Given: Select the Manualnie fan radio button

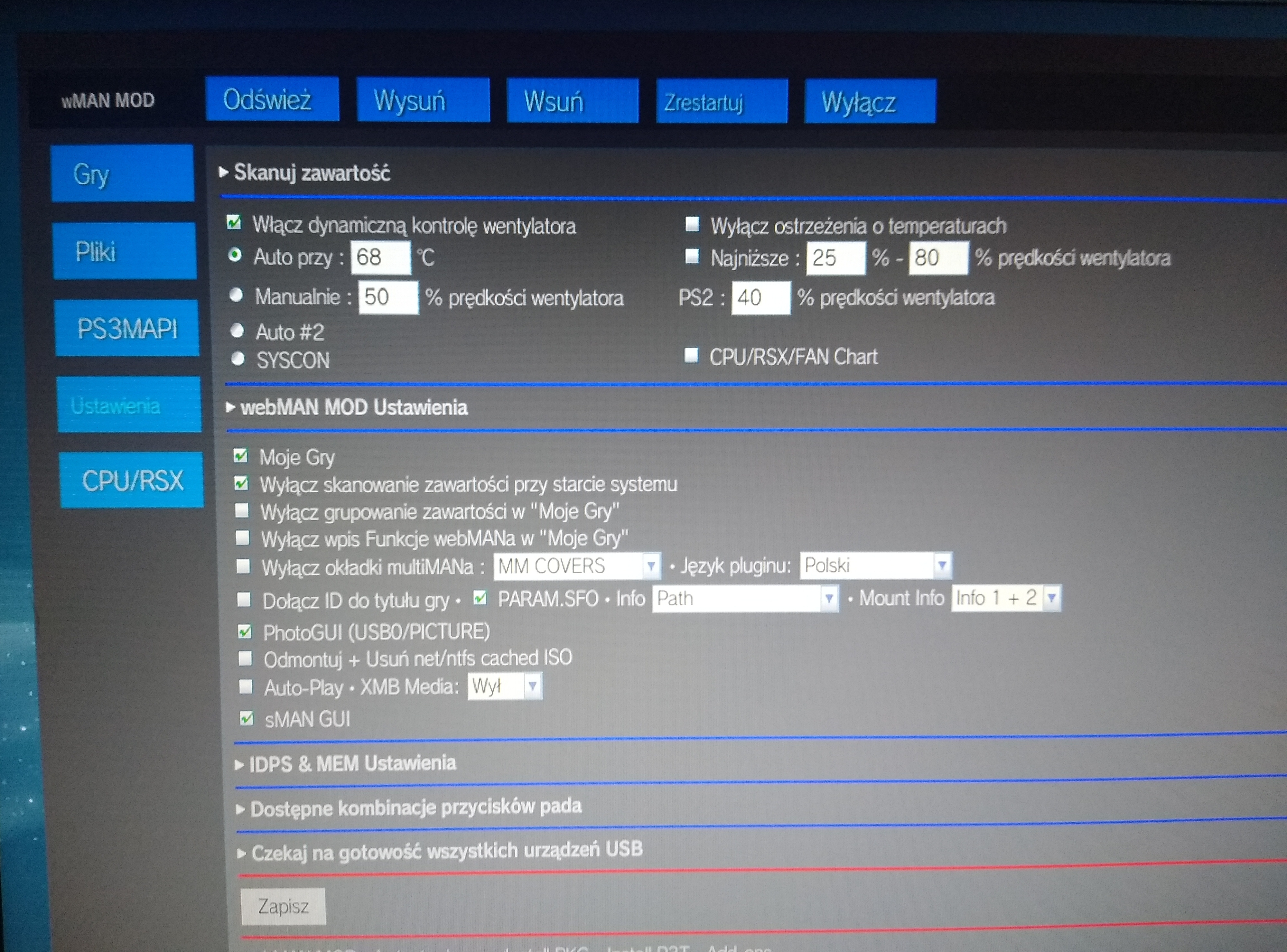Looking at the screenshot, I should click(236, 296).
